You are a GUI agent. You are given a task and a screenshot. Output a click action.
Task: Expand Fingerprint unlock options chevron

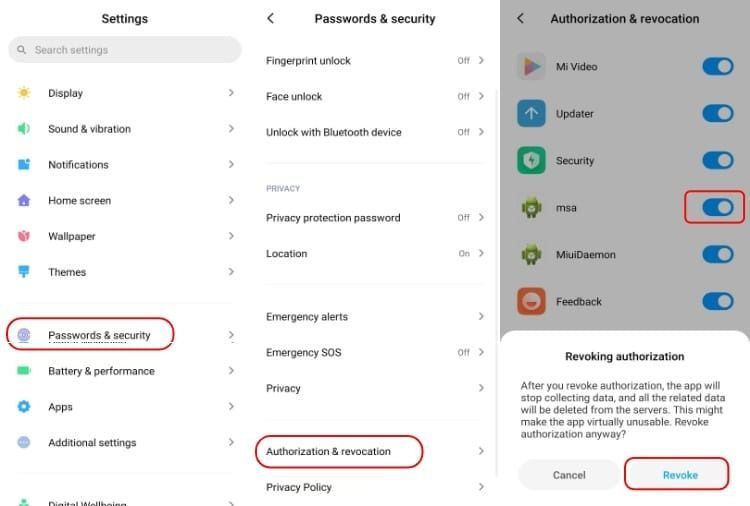(x=481, y=60)
